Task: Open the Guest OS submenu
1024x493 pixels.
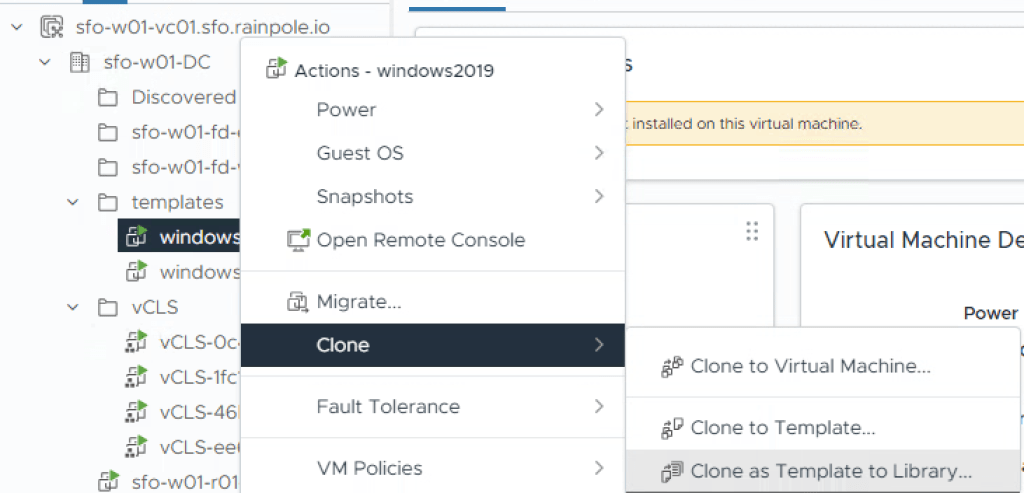Action: [x=360, y=153]
